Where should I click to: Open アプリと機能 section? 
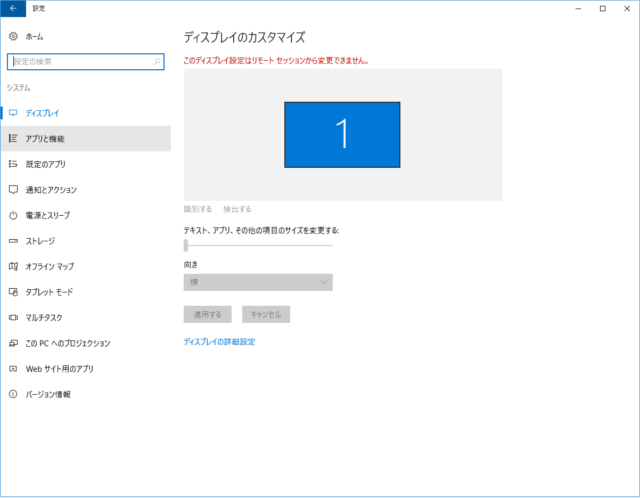[x=86, y=138]
